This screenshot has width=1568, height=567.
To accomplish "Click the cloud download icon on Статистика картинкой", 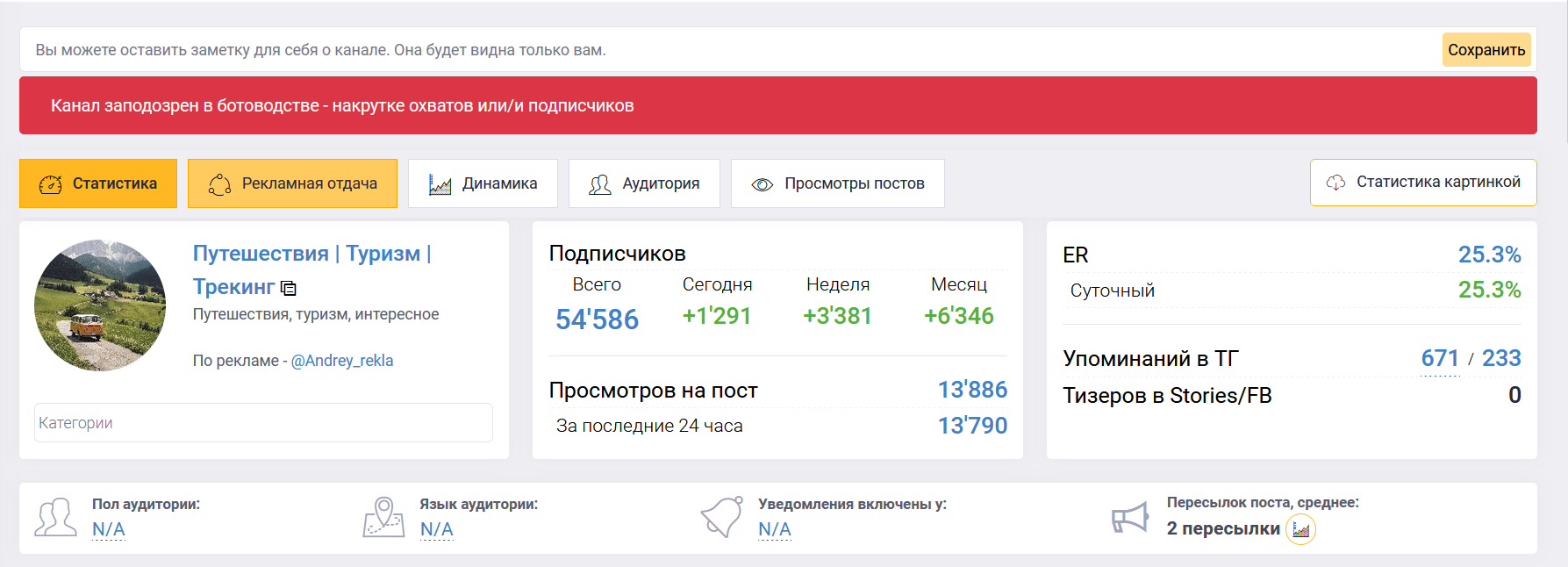I will pos(1335,183).
